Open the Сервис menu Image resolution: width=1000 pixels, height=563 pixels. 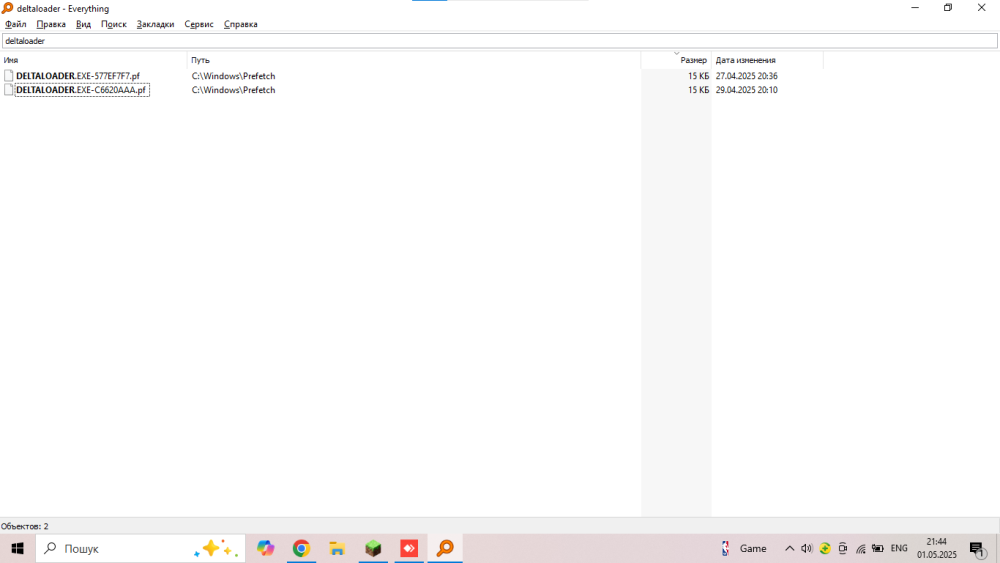coord(199,24)
